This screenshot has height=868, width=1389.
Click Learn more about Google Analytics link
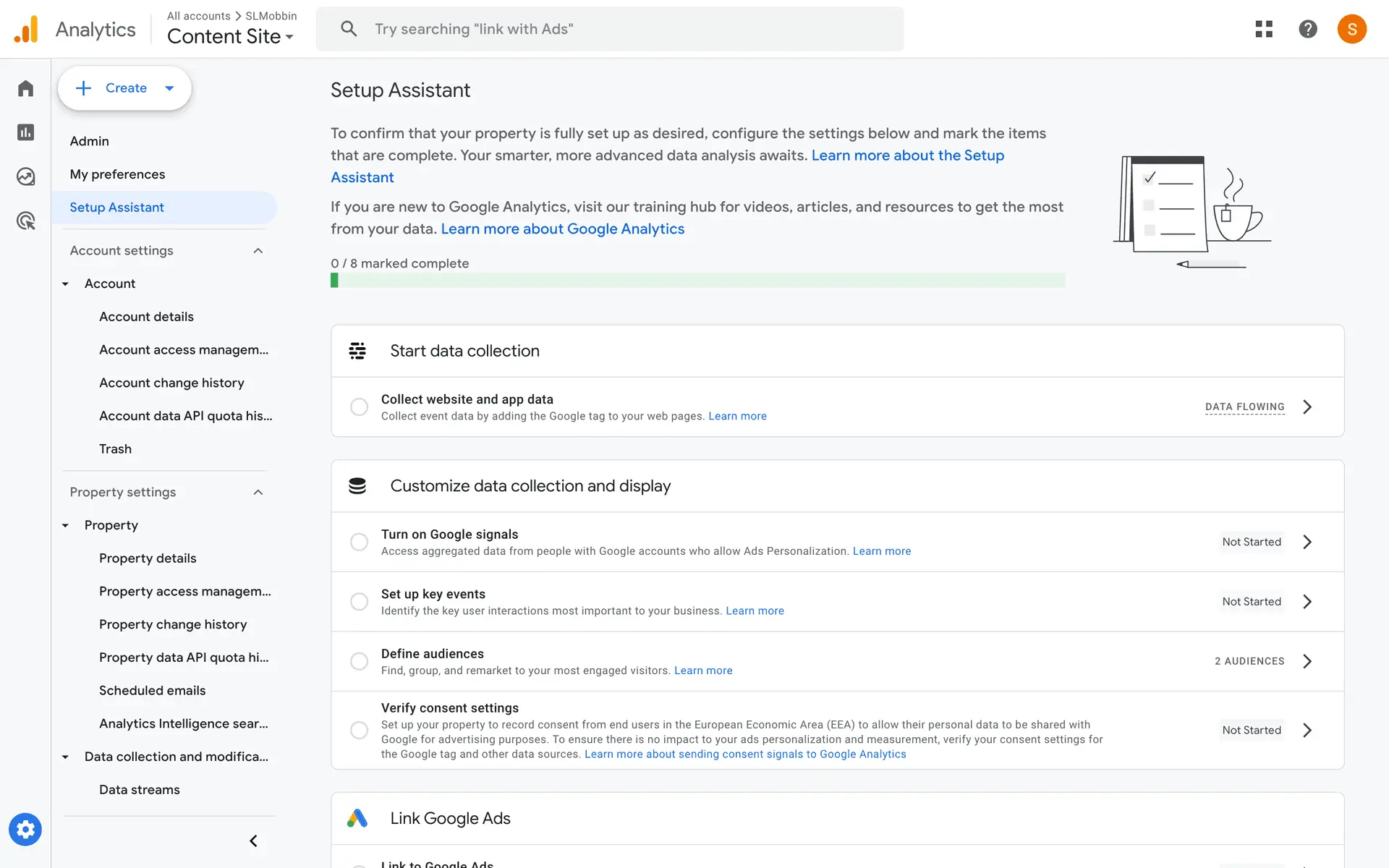pos(562,229)
